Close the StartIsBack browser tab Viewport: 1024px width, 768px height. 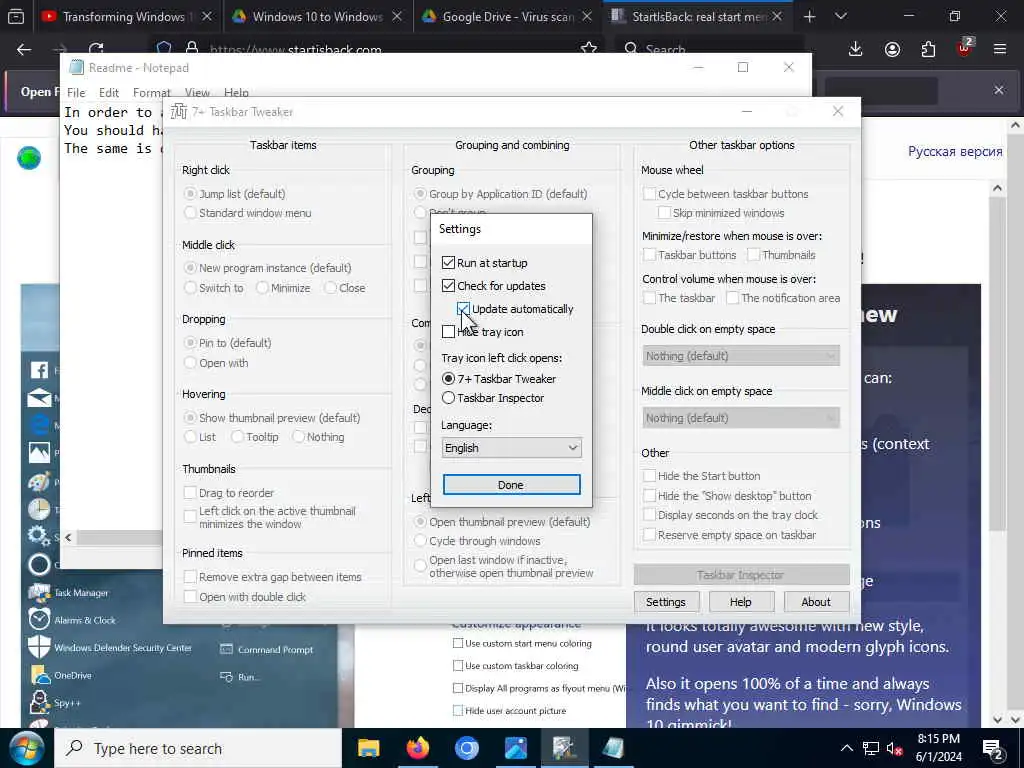coord(776,17)
